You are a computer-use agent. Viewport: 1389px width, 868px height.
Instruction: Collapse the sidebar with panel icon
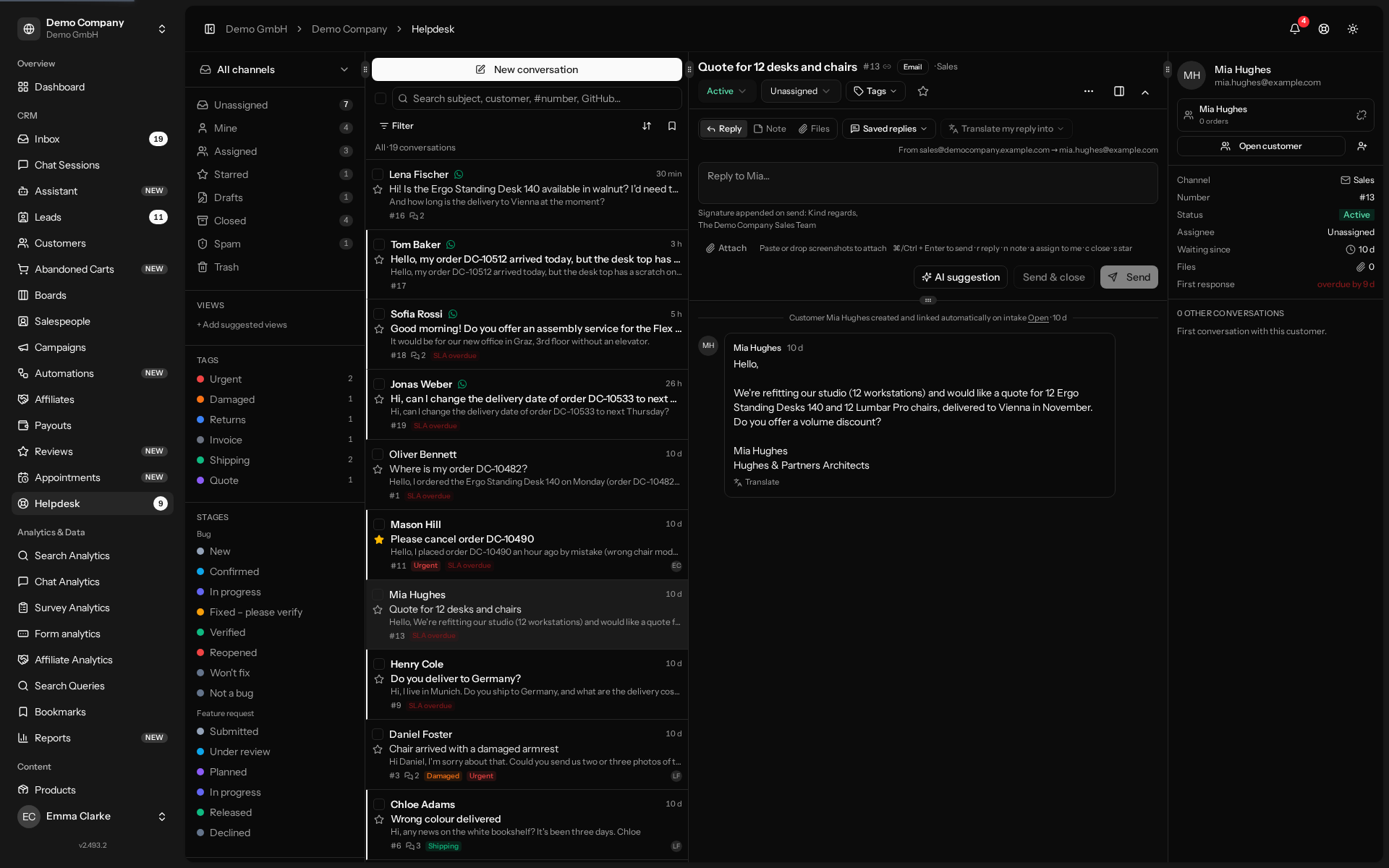click(210, 29)
